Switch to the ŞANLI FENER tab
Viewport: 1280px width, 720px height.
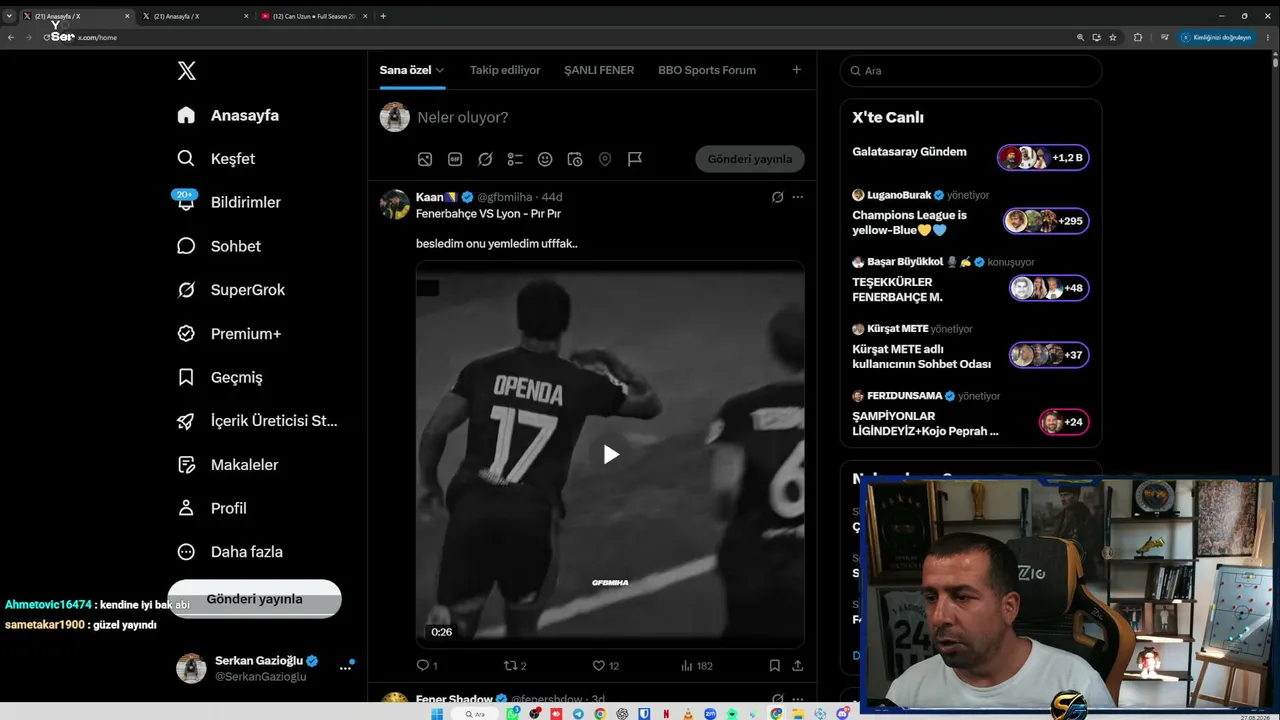pos(599,70)
